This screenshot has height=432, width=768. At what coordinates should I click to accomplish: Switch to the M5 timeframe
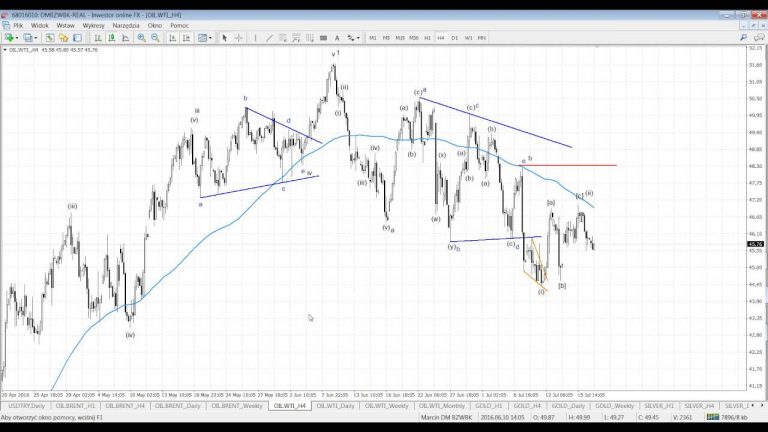click(386, 38)
